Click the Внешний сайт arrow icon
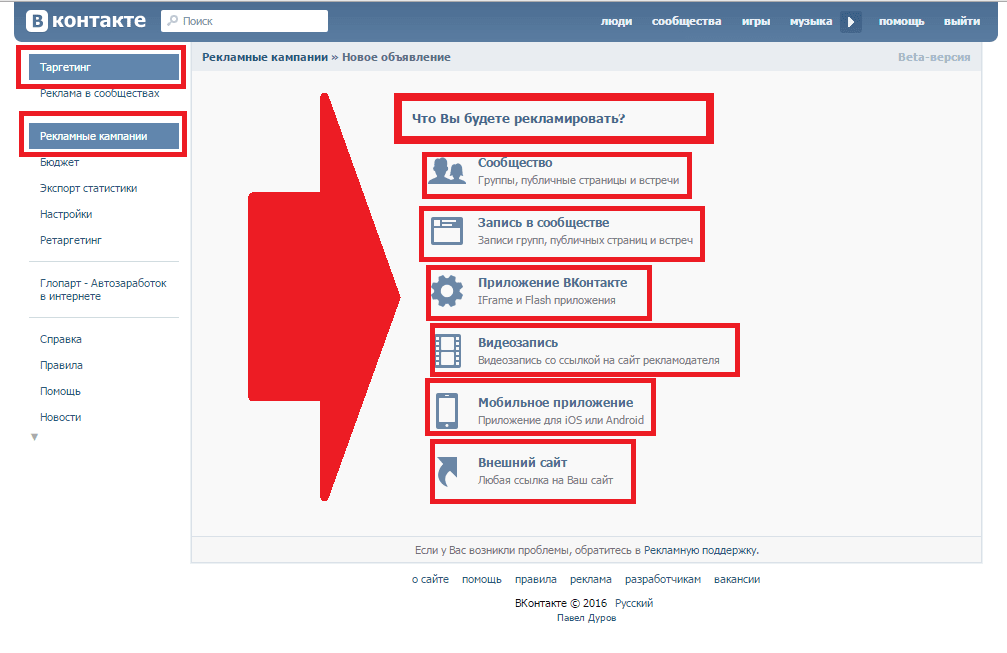 [x=448, y=471]
